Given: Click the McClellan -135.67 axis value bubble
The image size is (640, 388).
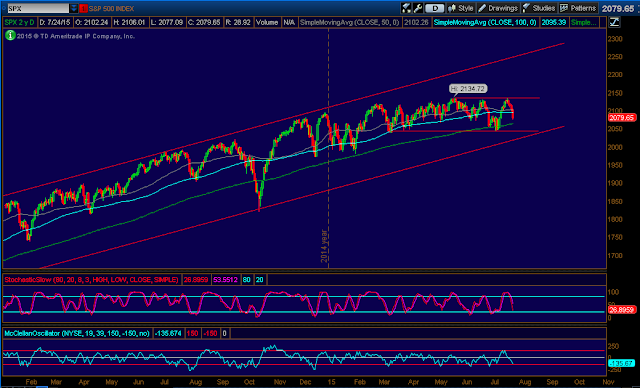Looking at the screenshot, I should point(621,363).
